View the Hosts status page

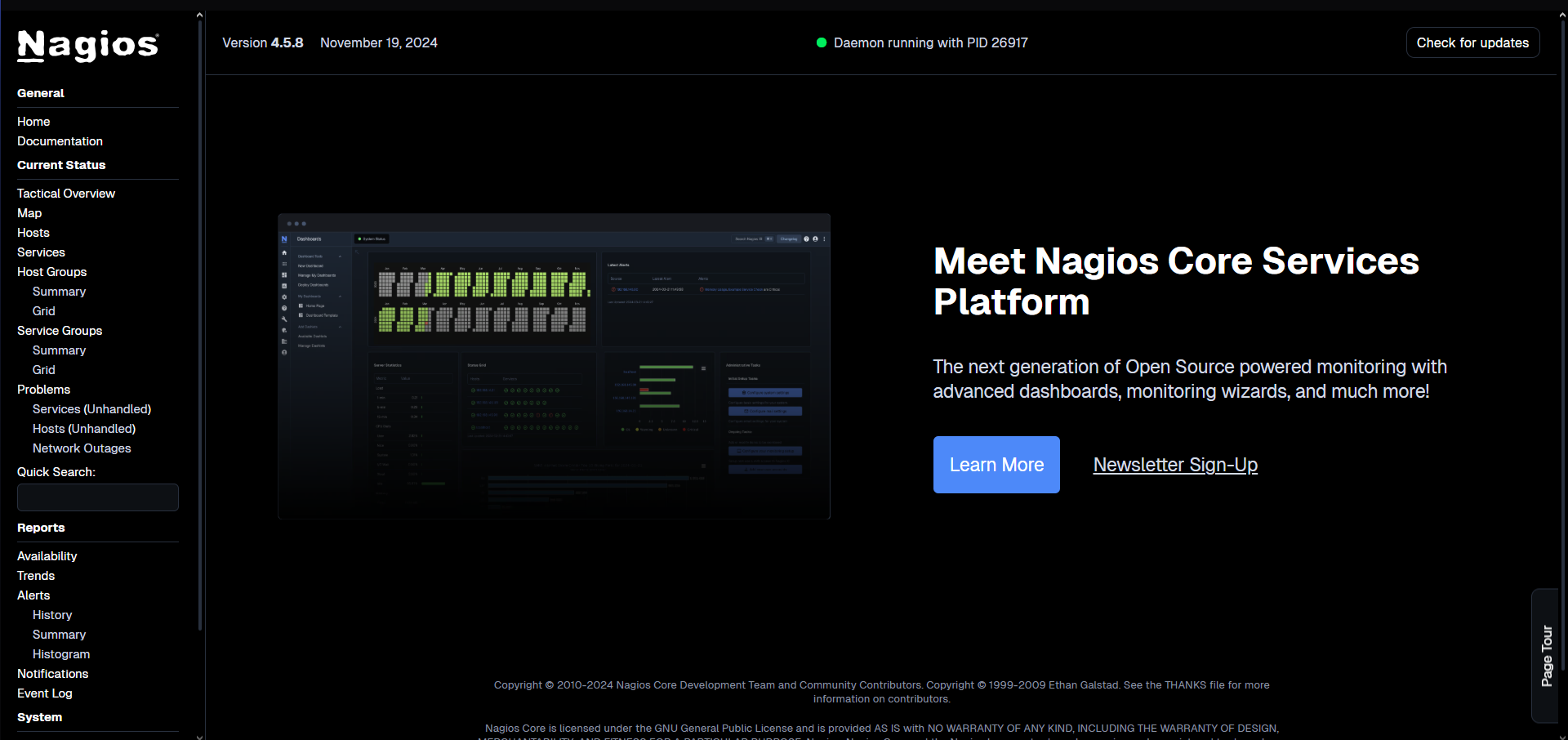point(33,233)
